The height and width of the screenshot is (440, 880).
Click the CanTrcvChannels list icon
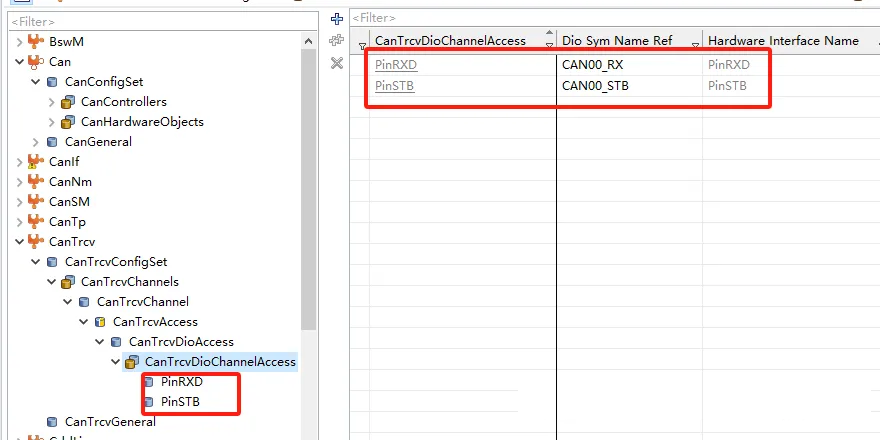[x=68, y=282]
